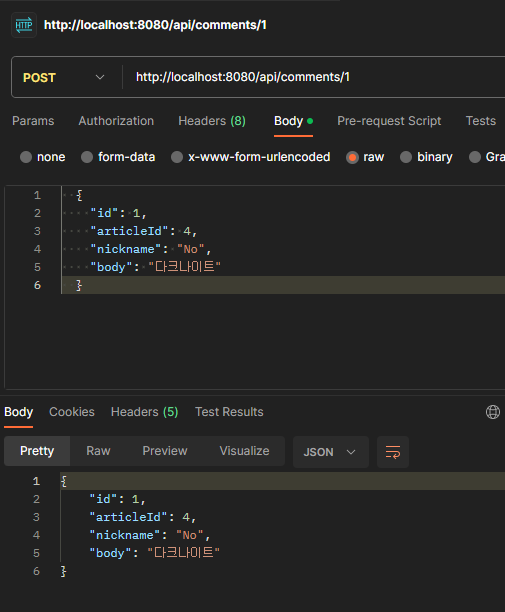
Task: Click the request title at the top
Action: point(155,25)
